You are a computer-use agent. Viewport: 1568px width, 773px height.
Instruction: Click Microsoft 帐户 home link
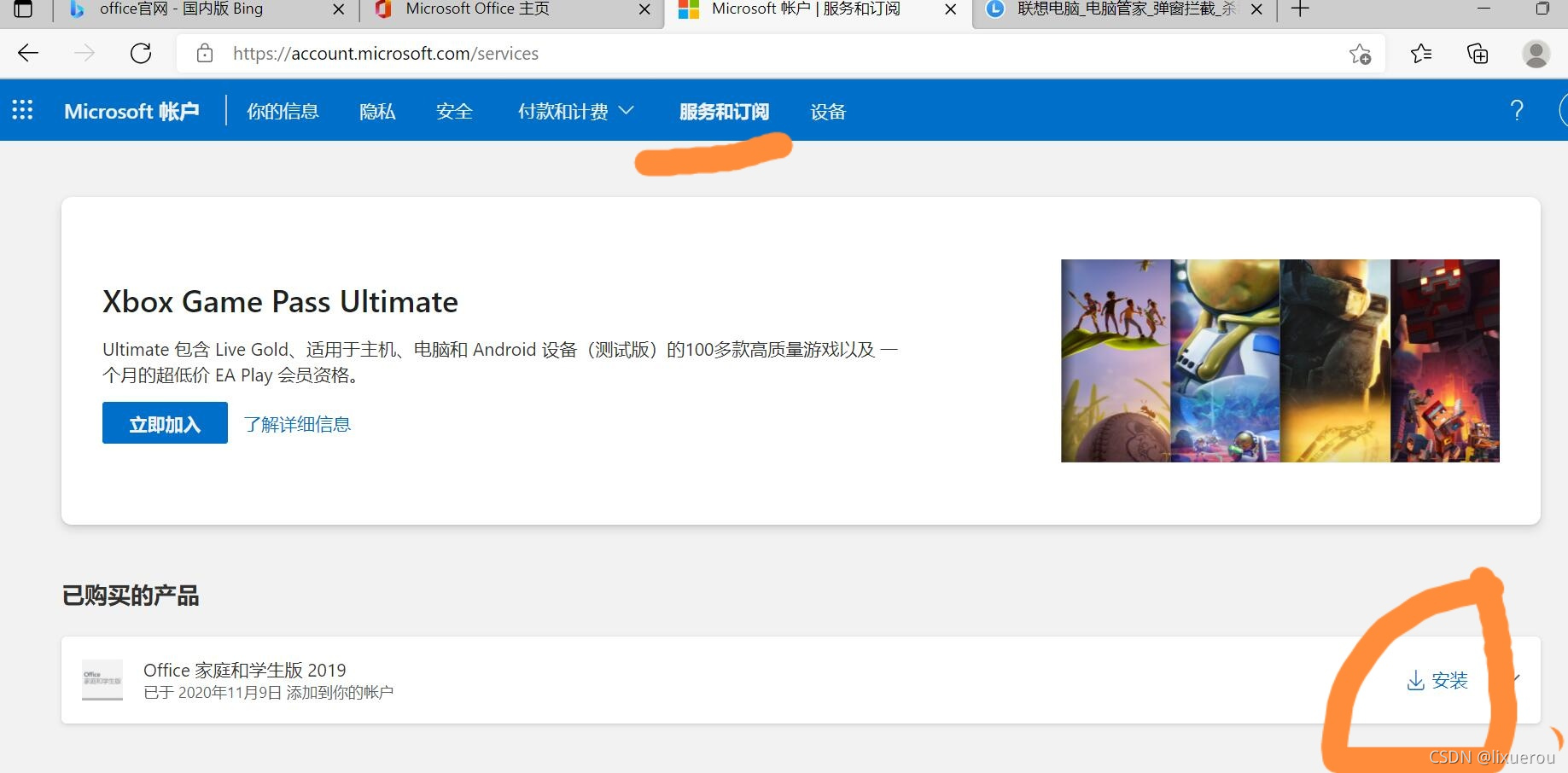tap(131, 111)
